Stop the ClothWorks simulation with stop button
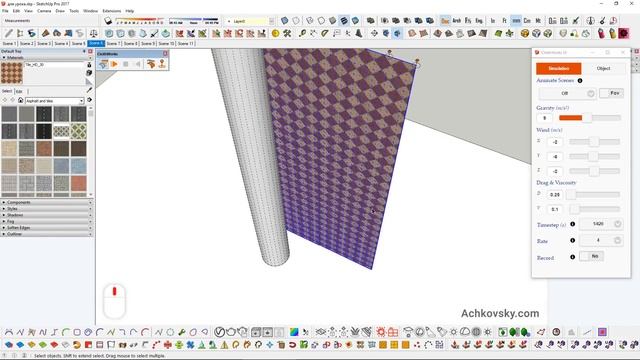This screenshot has width=640, height=360. pos(126,64)
